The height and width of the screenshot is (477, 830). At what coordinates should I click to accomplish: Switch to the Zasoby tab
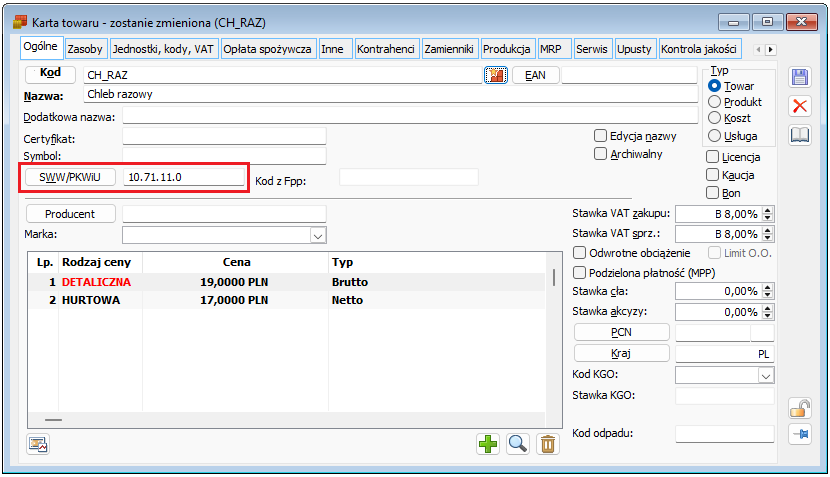pyautogui.click(x=85, y=49)
